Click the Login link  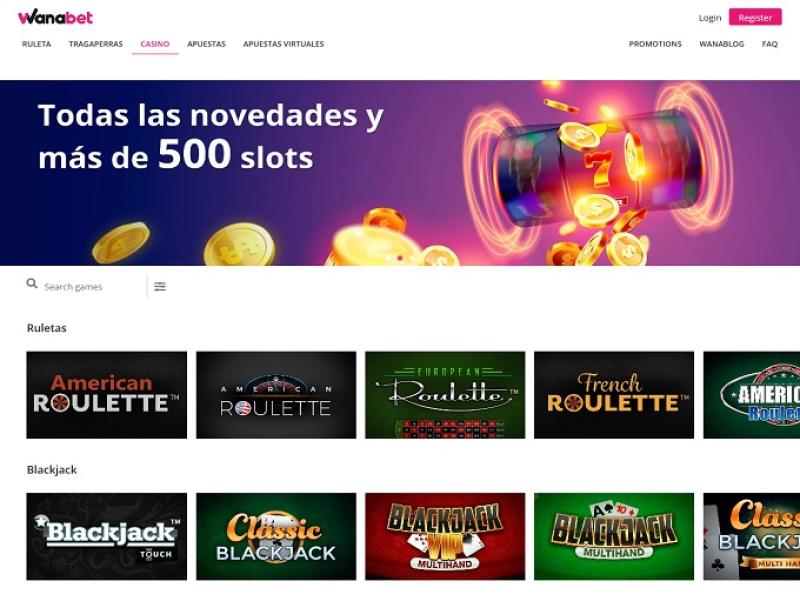tap(710, 18)
